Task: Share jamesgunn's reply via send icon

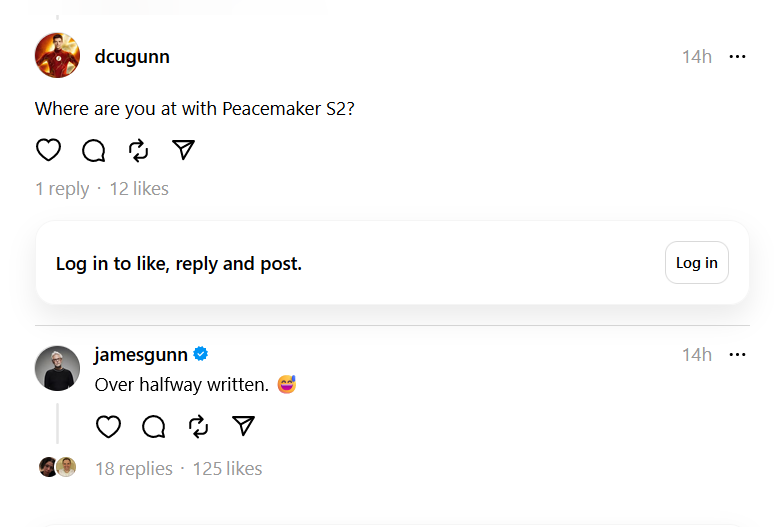Action: (x=243, y=427)
